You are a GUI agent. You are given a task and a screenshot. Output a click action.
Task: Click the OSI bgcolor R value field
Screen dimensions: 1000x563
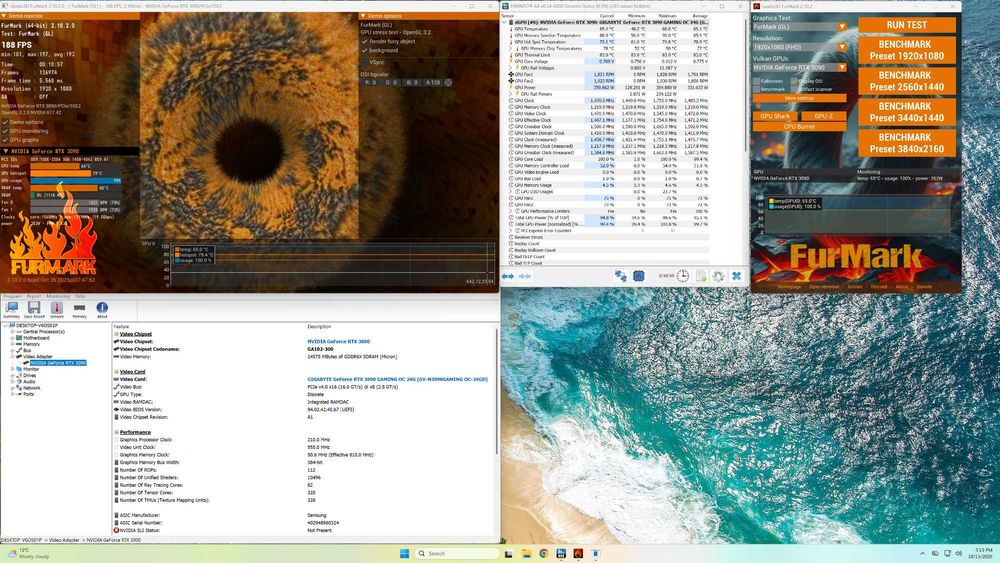(x=371, y=82)
